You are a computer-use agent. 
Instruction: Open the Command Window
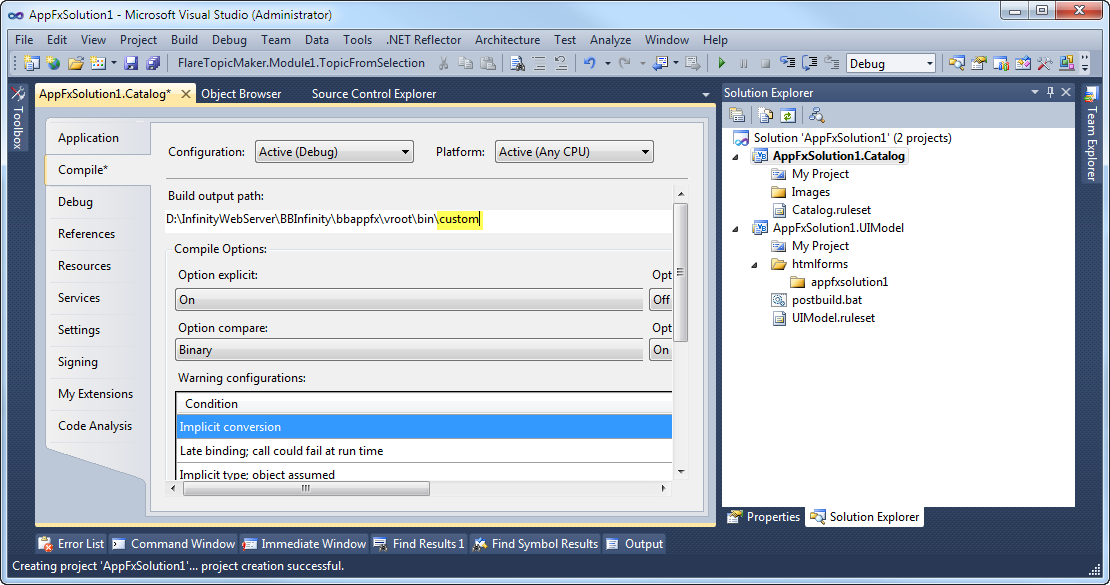click(x=174, y=544)
